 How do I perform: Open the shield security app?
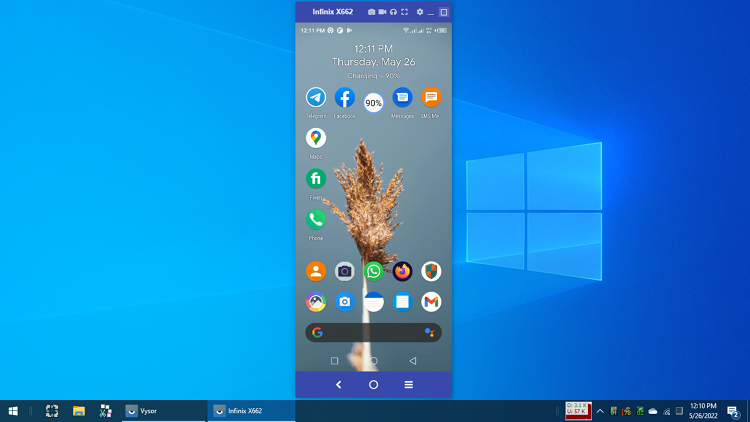click(431, 271)
